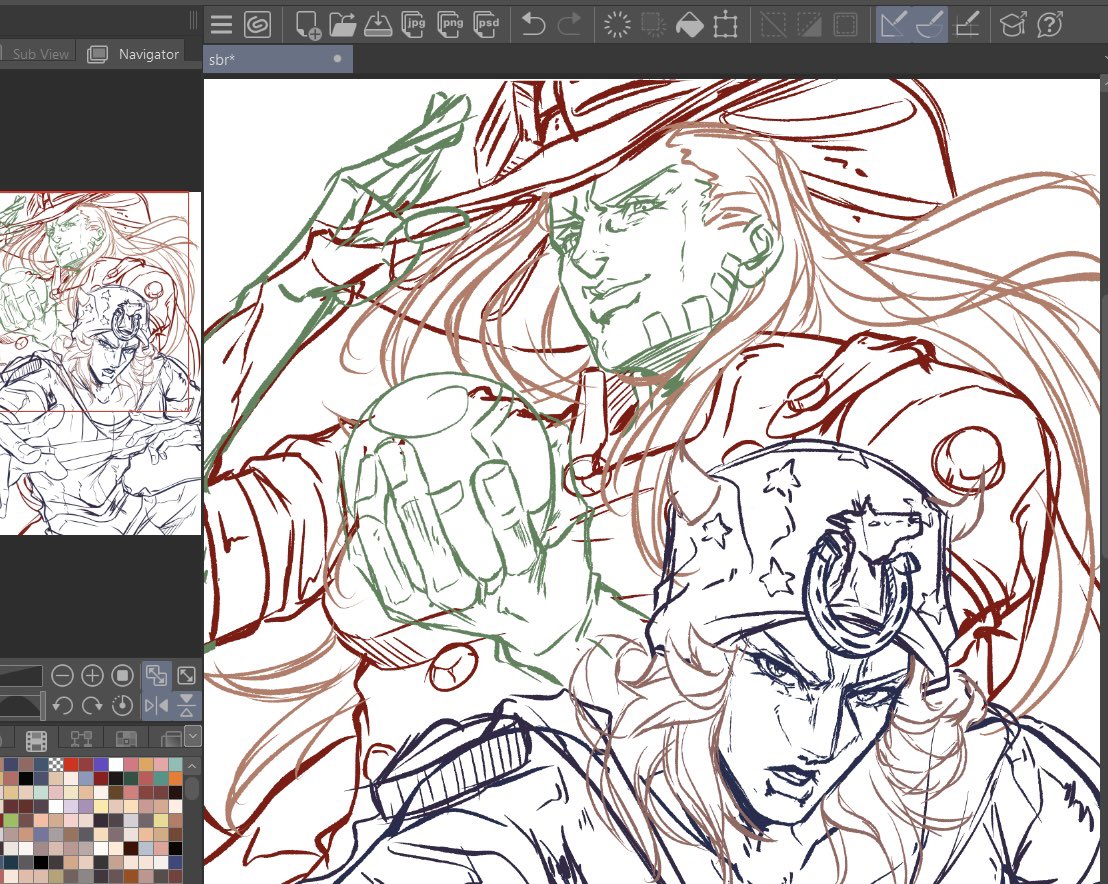Switch to the sbr* canvas tab
Image resolution: width=1108 pixels, height=884 pixels.
coord(278,59)
